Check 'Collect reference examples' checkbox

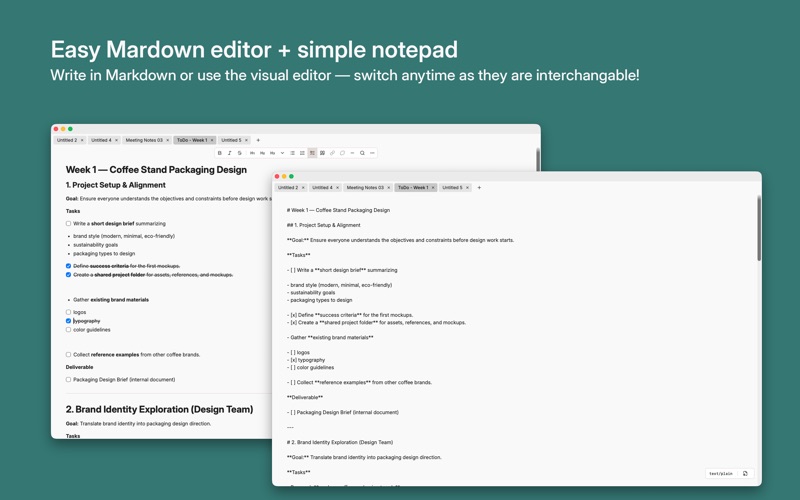[68, 355]
